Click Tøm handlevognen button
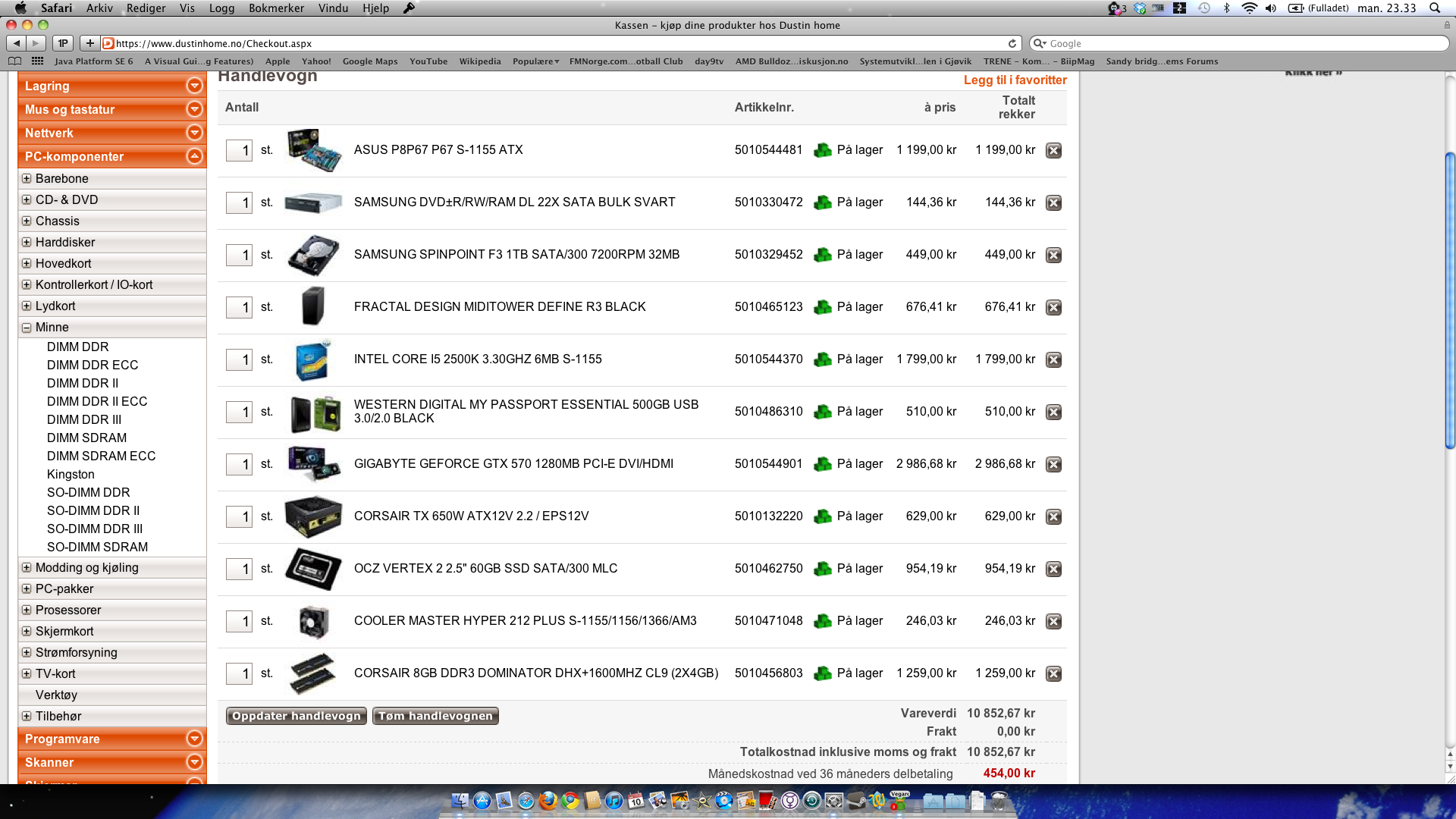 [x=435, y=716]
